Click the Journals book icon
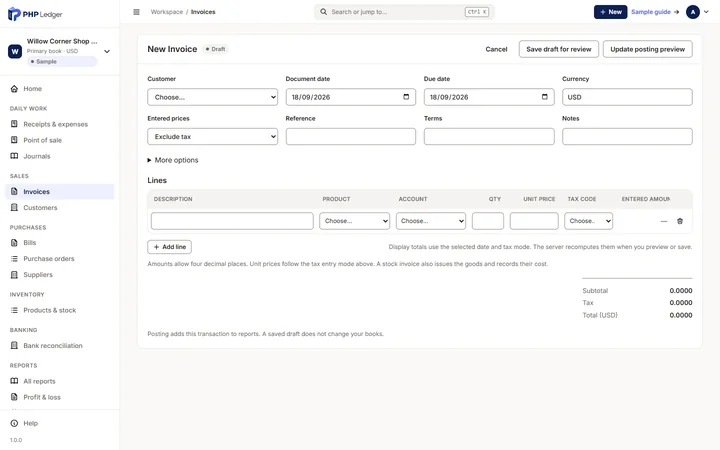 coord(14,156)
